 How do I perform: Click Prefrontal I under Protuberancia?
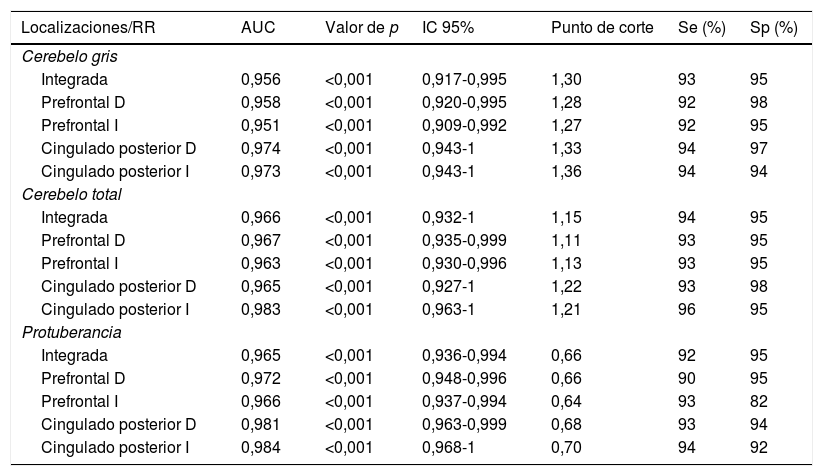(x=83, y=401)
